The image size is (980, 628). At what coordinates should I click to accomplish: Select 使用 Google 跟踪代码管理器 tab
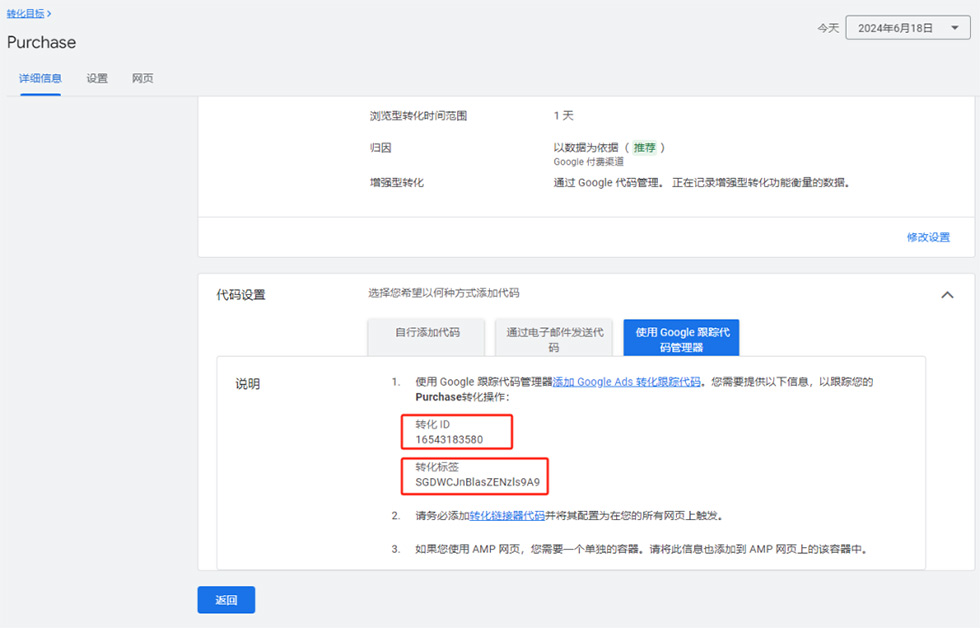tap(680, 339)
